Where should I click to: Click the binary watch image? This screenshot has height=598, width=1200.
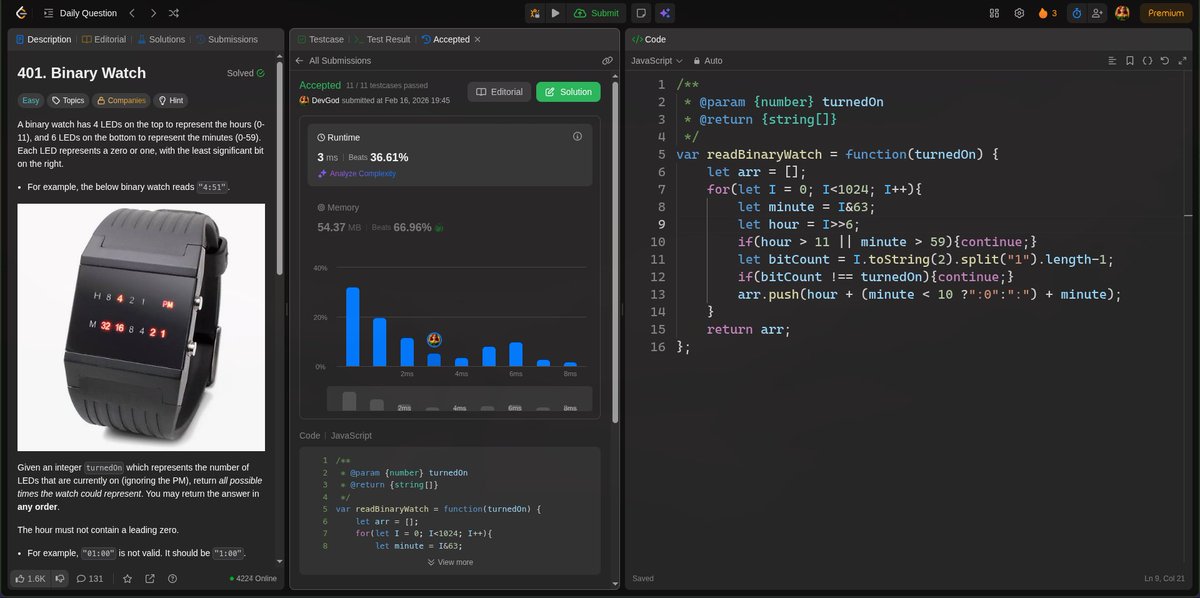[x=141, y=327]
